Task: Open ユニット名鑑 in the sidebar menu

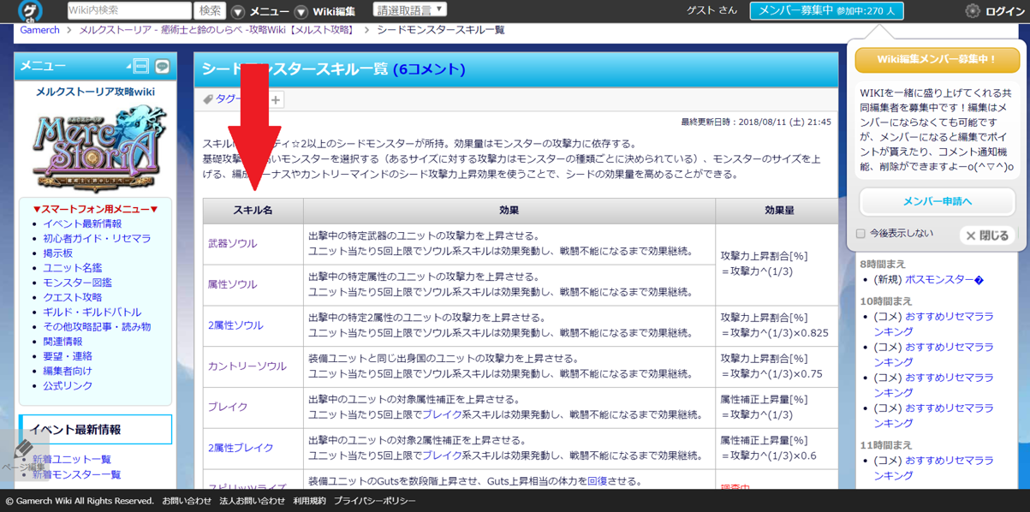Action: (72, 268)
